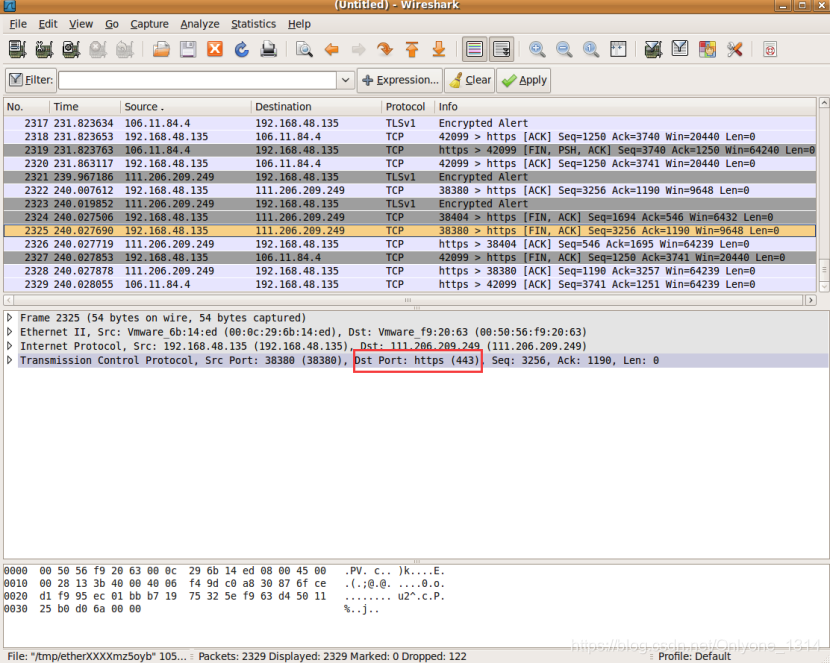830x664 pixels.
Task: Expand the Transmission Control Protocol row
Action: coord(10,361)
